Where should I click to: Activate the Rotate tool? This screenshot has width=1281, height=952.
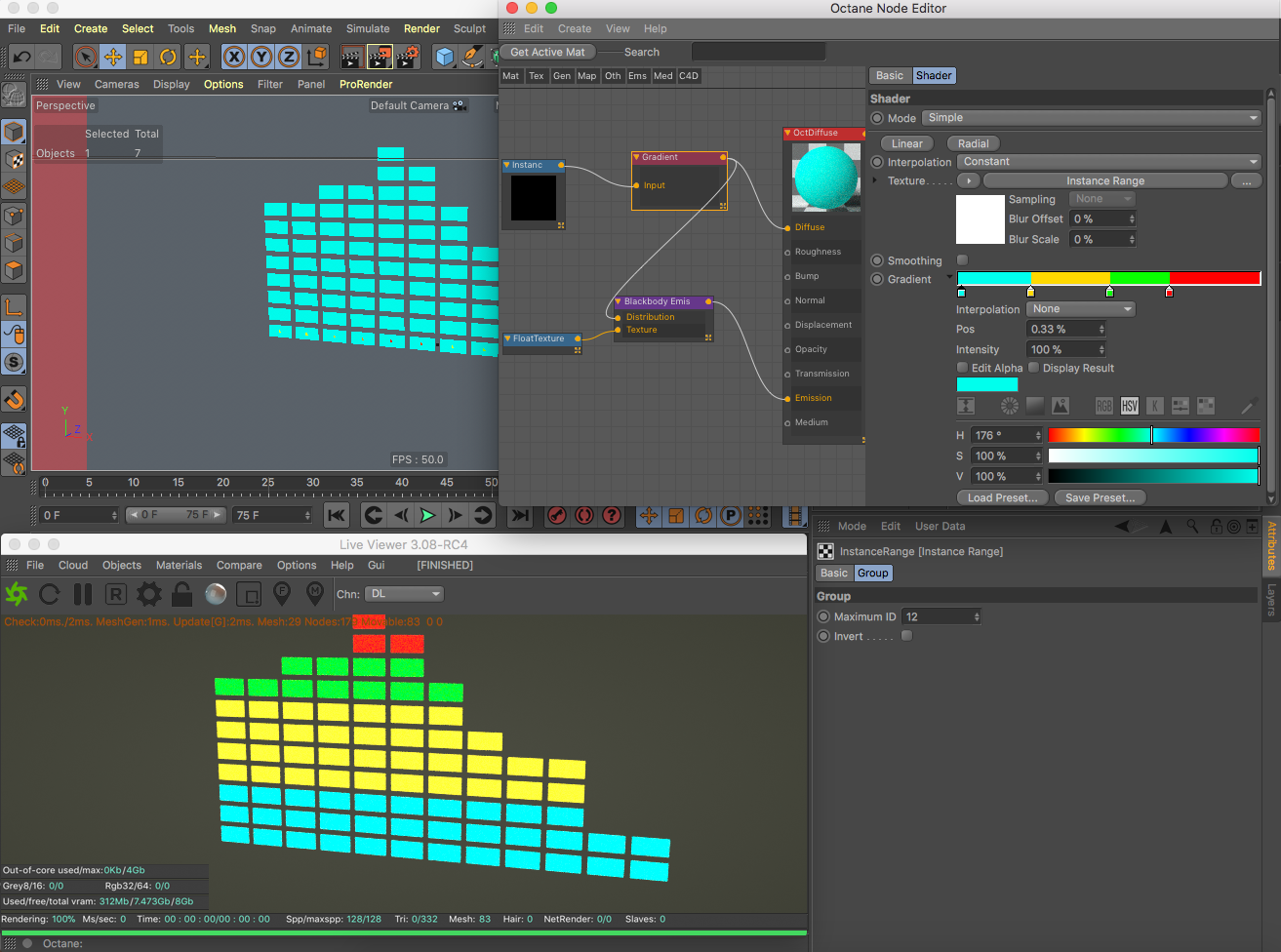click(168, 57)
